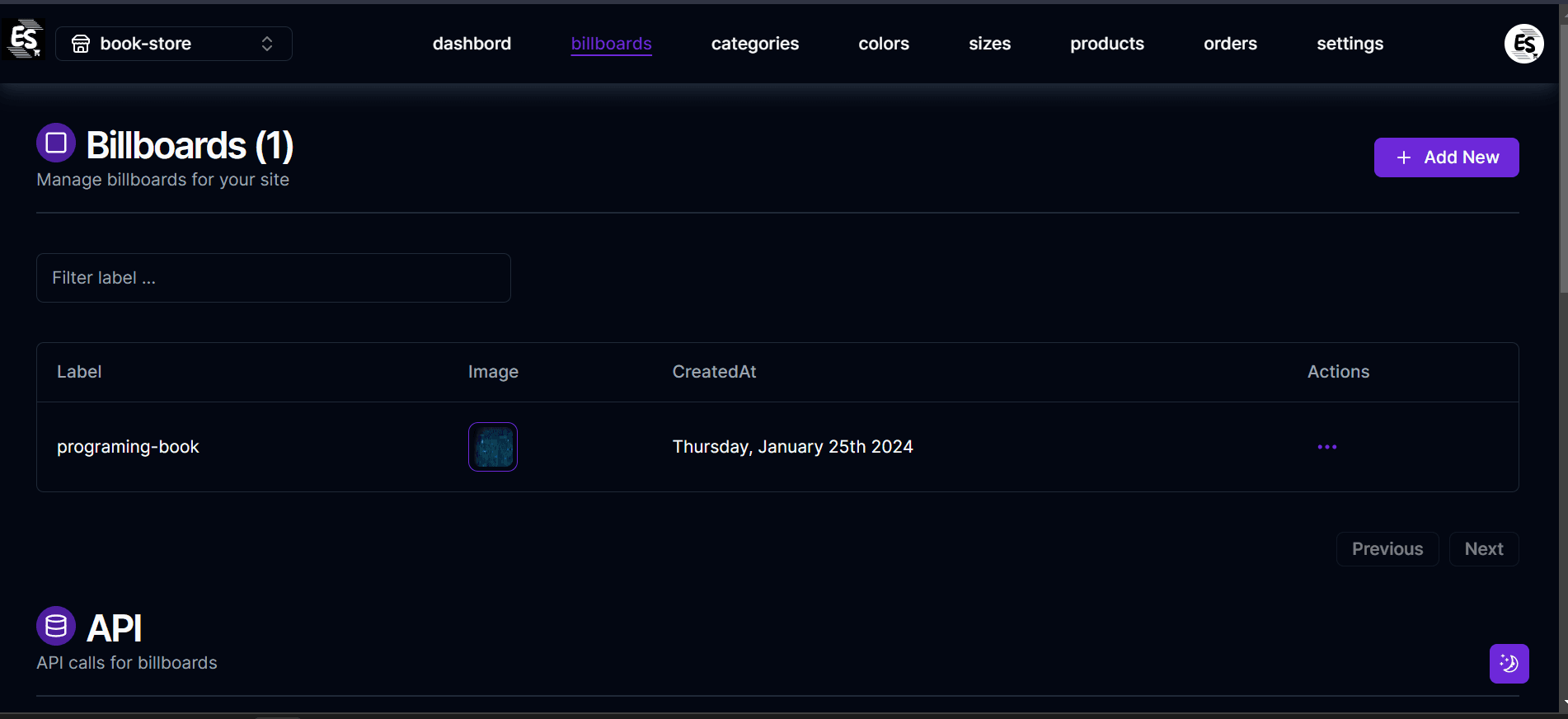Viewport: 1568px width, 719px height.
Task: Click the Add New billboard button
Action: click(x=1446, y=157)
